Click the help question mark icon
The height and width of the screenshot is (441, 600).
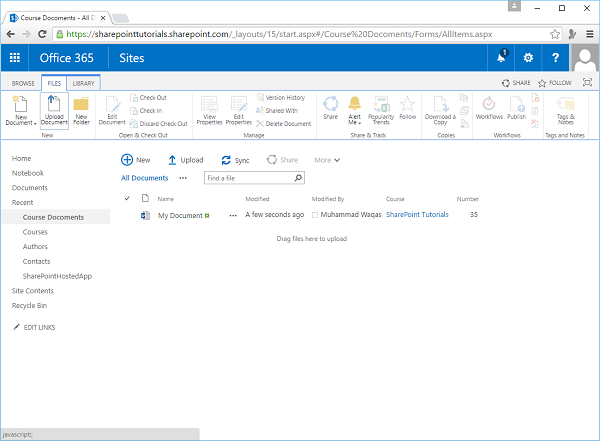tap(556, 58)
